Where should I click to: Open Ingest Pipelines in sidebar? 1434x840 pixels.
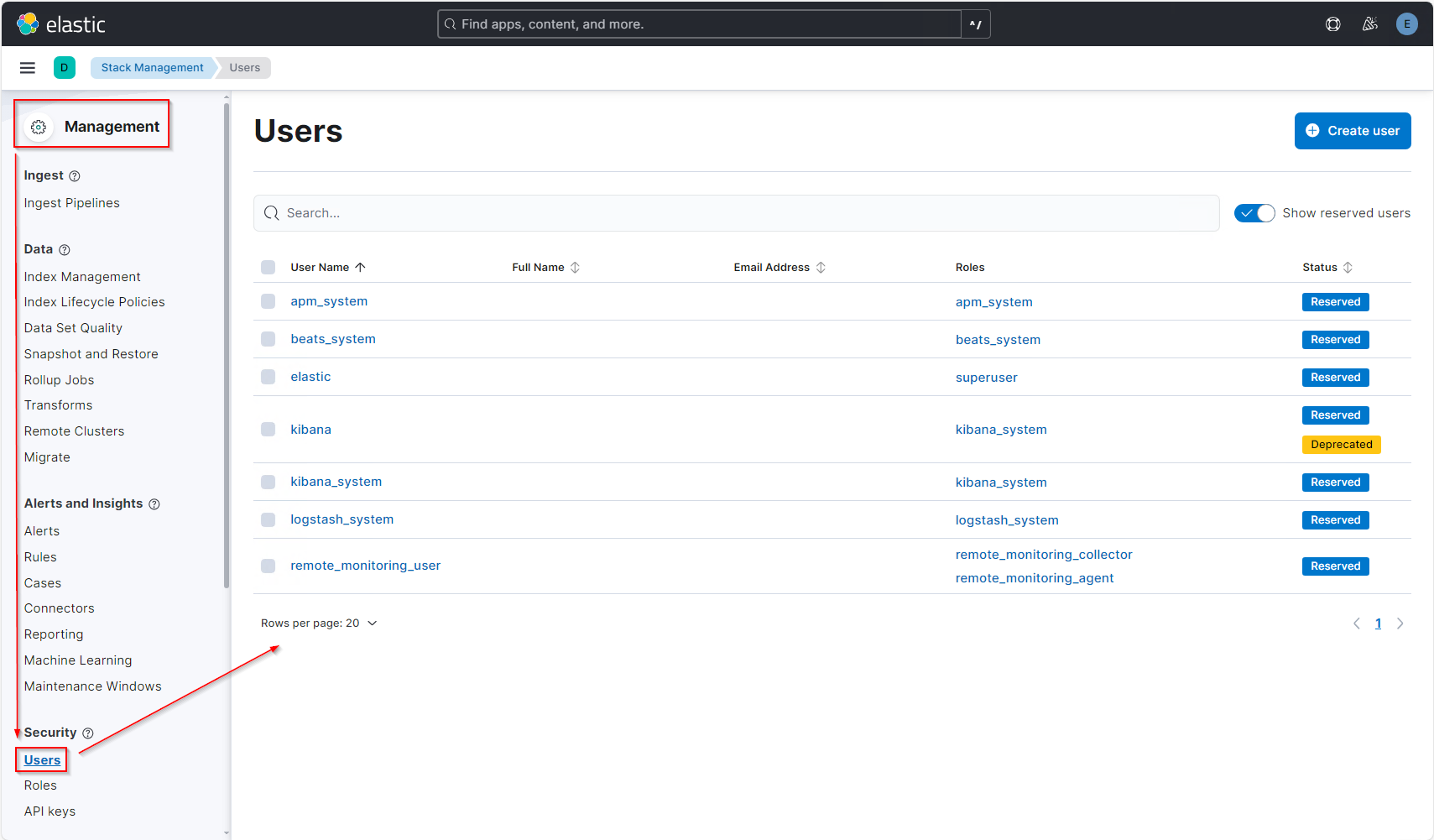click(72, 203)
